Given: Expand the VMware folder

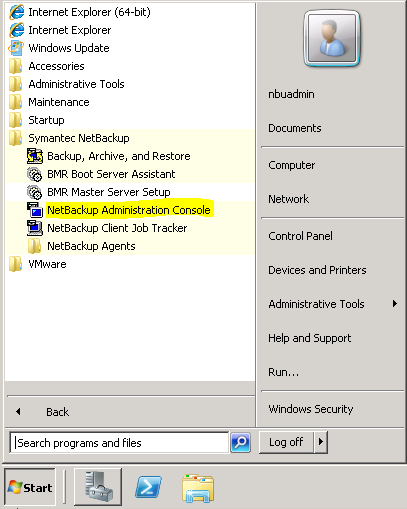Looking at the screenshot, I should 47,264.
